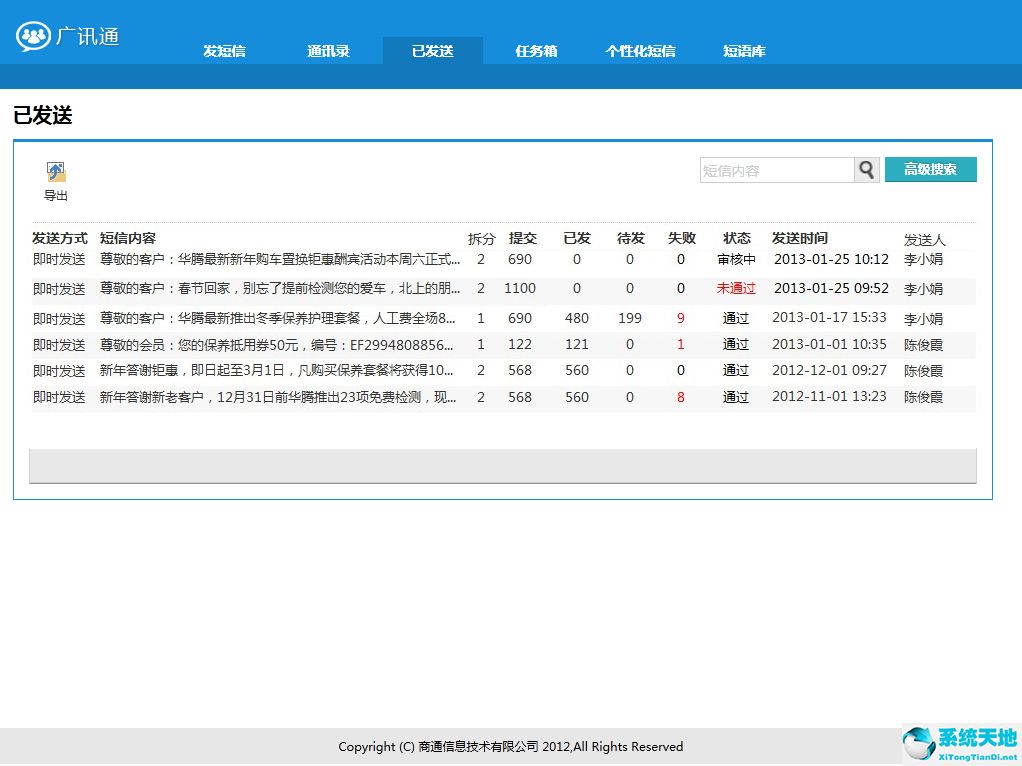Click the 保养抵用券 message content
Screen dimensions: 1022x766
270,343
